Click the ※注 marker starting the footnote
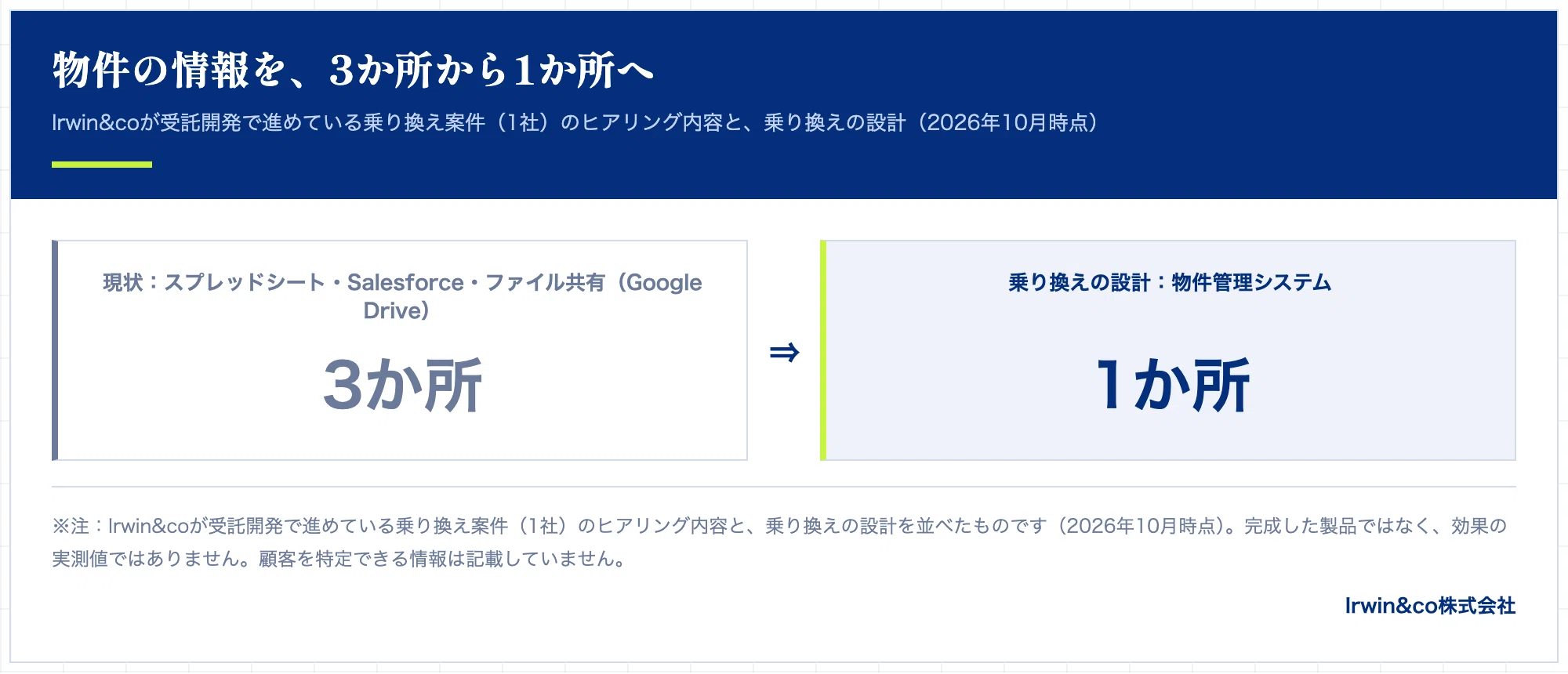 coord(71,526)
